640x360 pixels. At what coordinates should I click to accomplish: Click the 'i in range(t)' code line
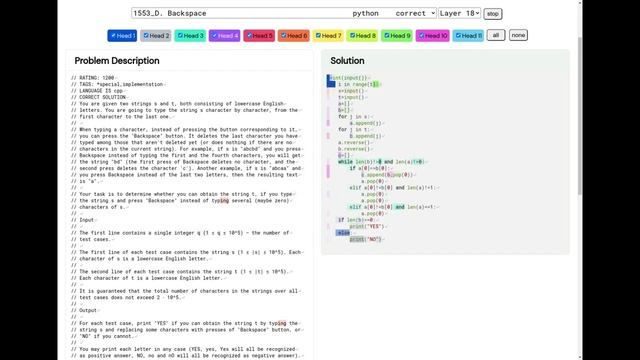(x=358, y=84)
